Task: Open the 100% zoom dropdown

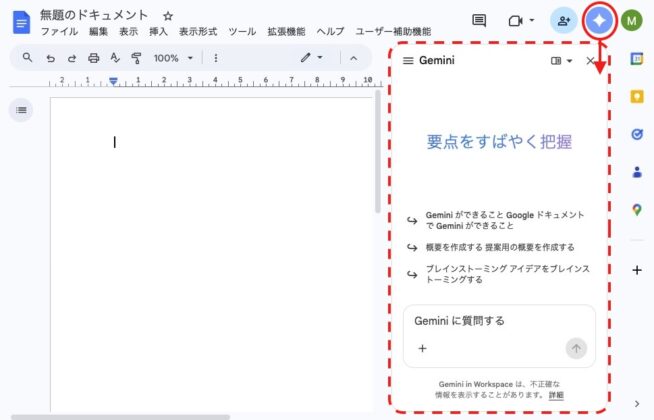Action: coord(173,58)
